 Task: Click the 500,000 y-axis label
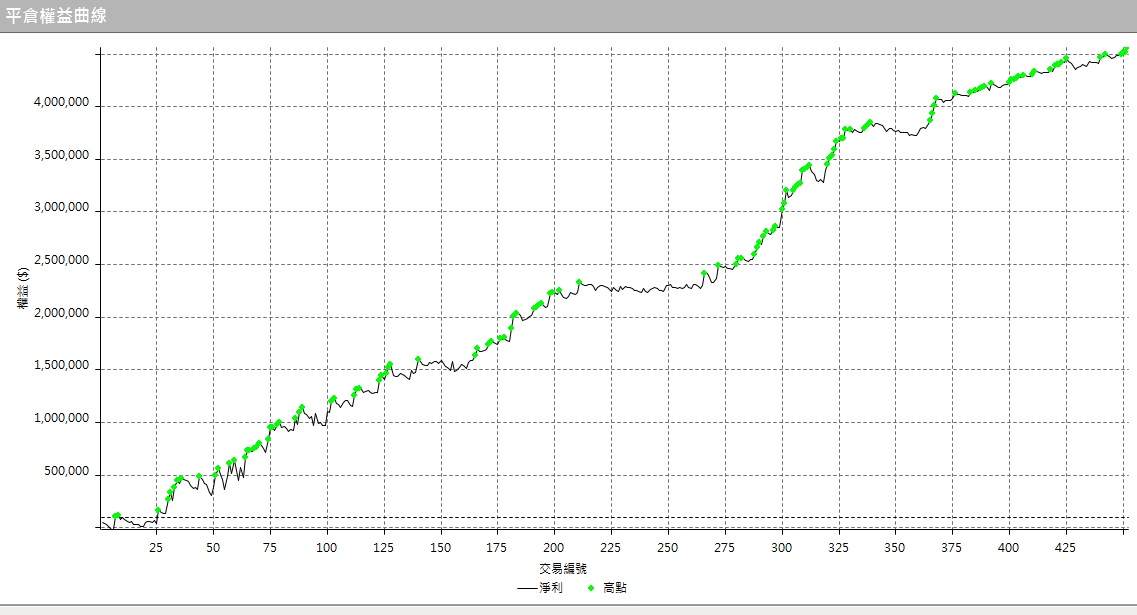pos(67,471)
